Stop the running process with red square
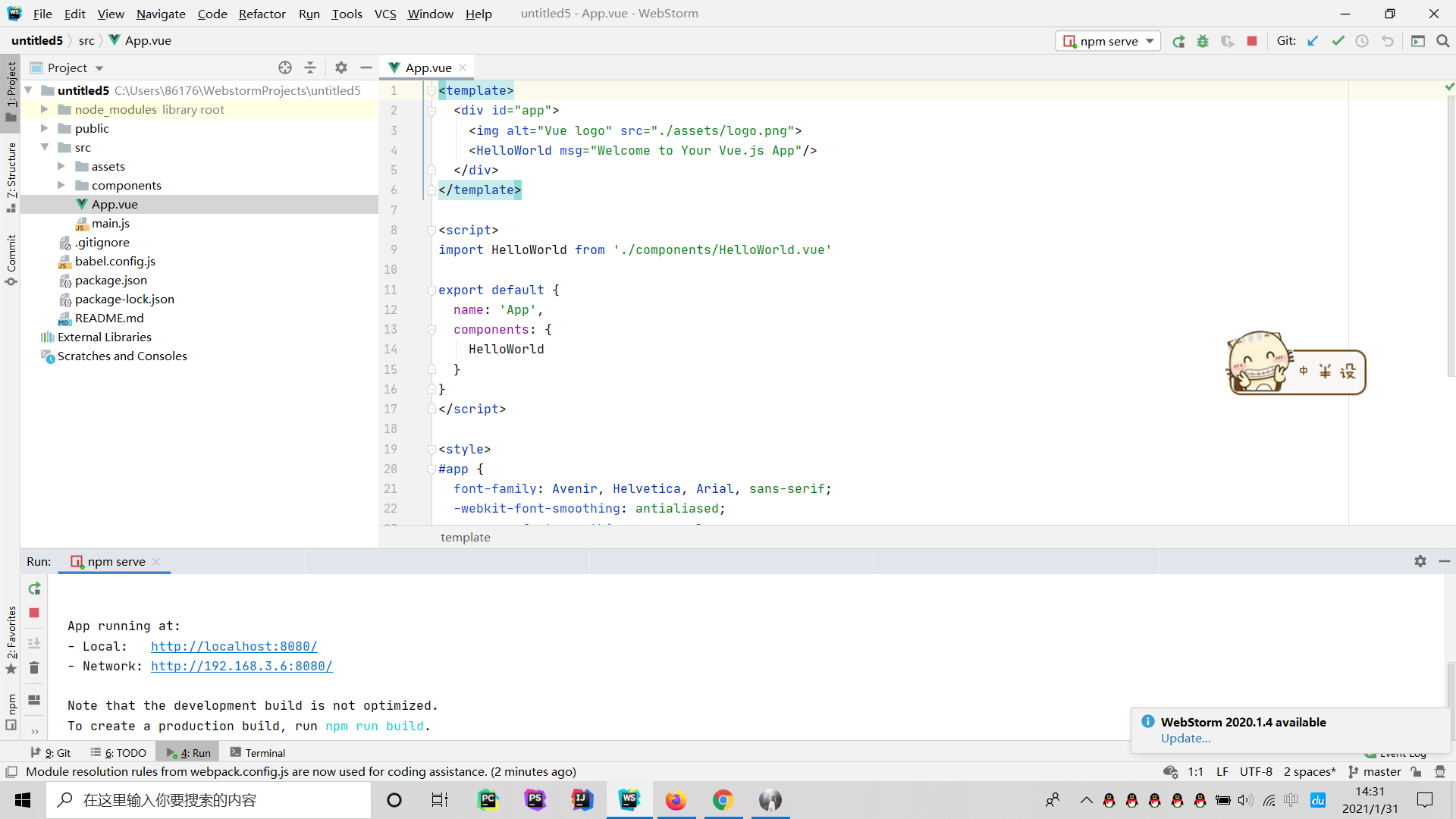The height and width of the screenshot is (819, 1456). 1252,42
